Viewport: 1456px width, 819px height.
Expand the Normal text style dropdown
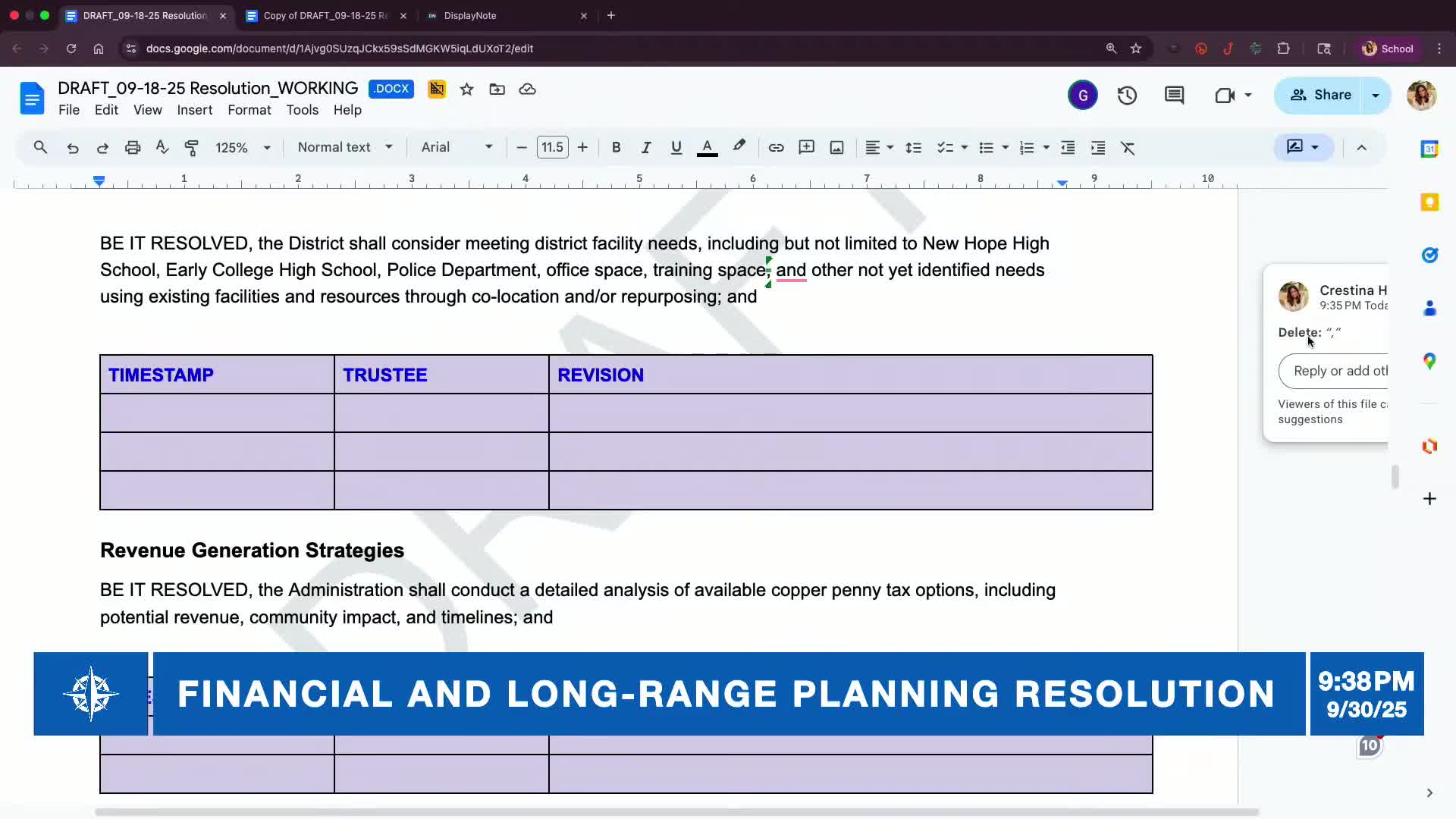click(x=345, y=147)
